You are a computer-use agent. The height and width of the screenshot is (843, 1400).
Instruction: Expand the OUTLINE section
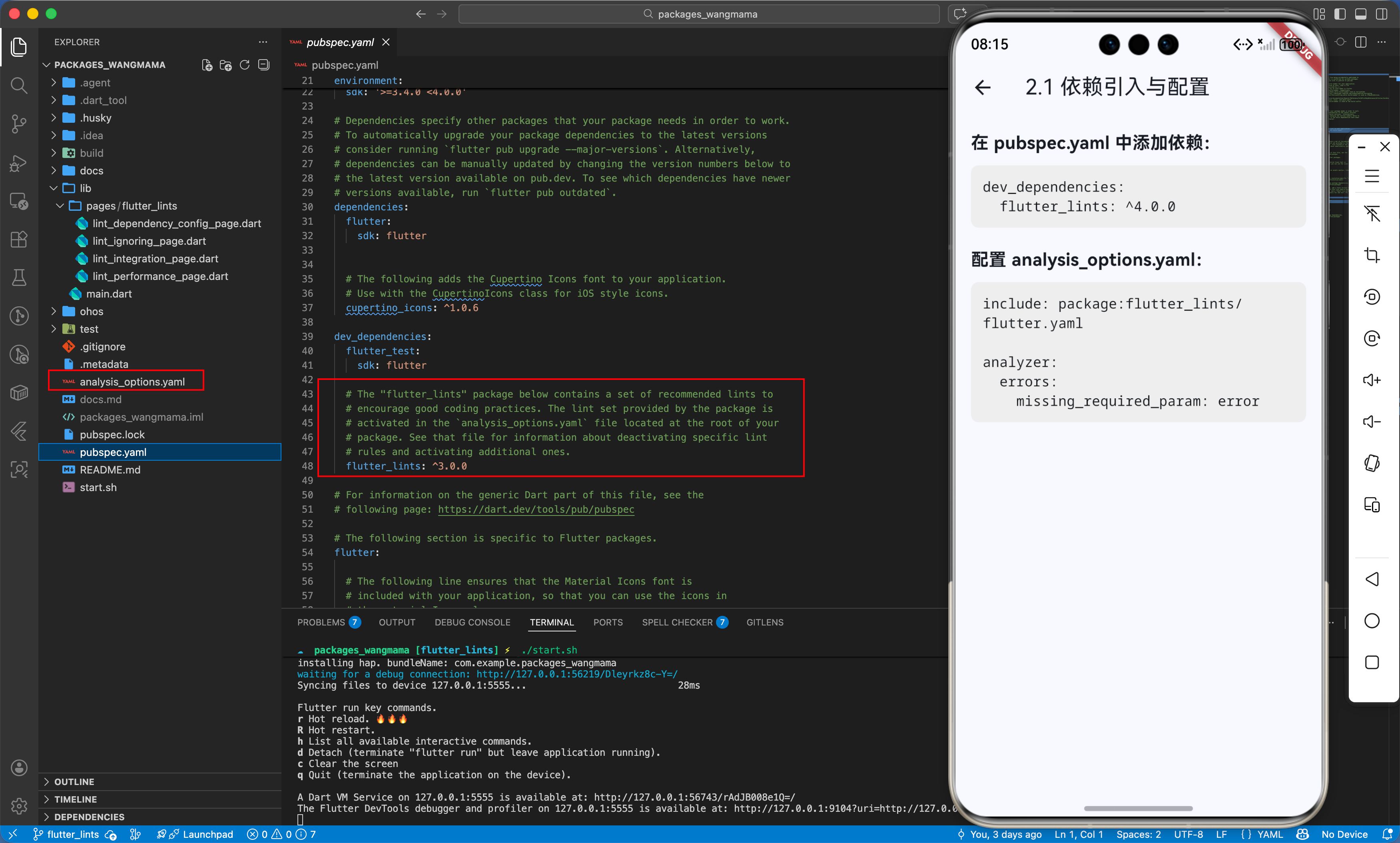[74, 782]
